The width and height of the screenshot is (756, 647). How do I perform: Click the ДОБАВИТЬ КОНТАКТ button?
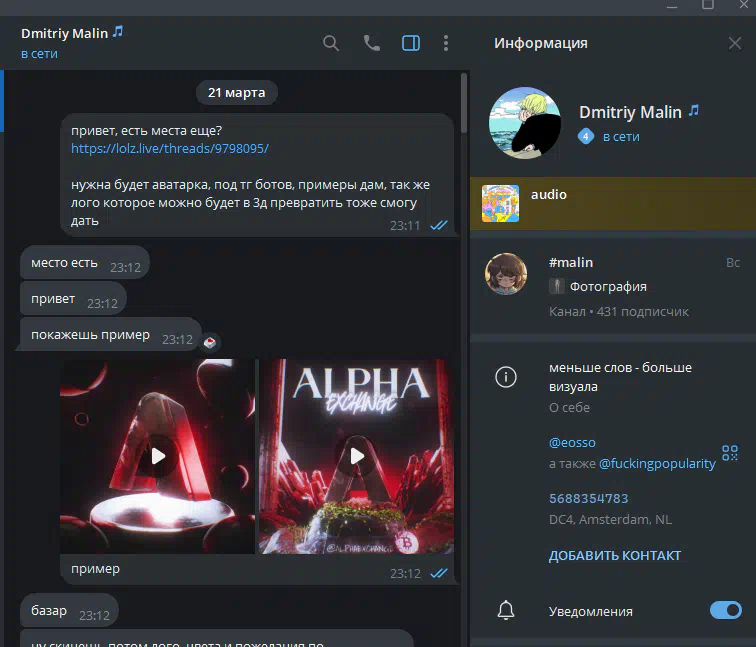[615, 555]
